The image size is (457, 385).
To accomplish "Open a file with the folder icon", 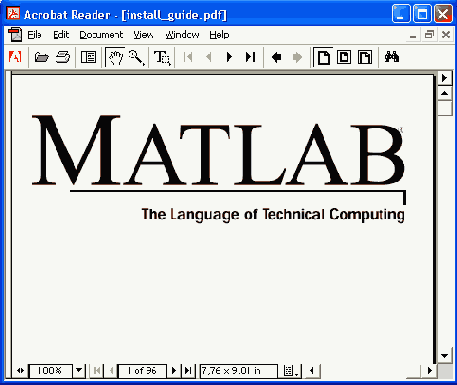I will (42, 57).
